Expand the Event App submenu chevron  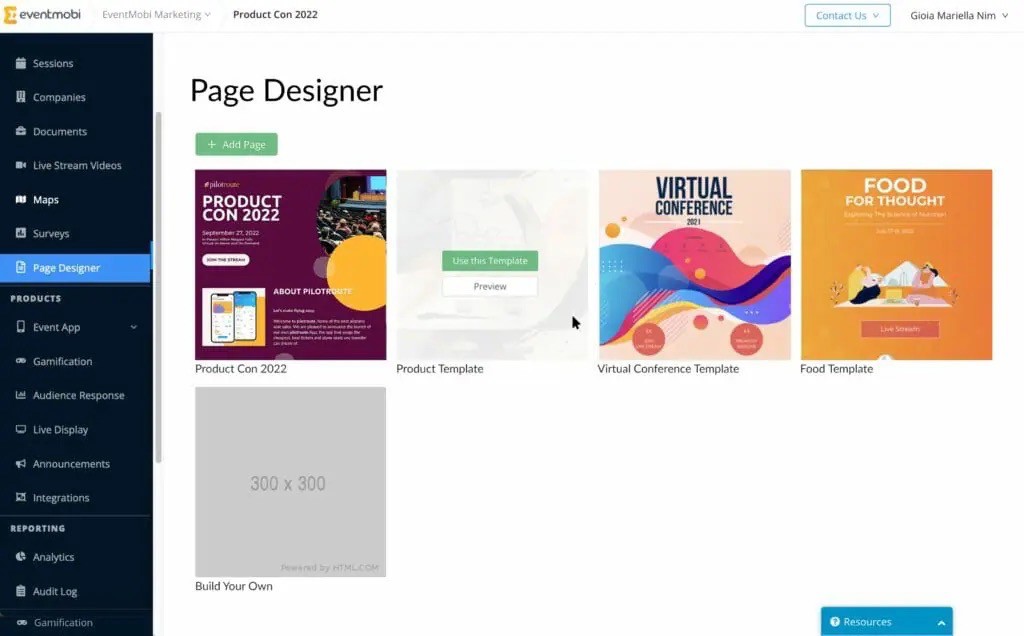coord(133,327)
